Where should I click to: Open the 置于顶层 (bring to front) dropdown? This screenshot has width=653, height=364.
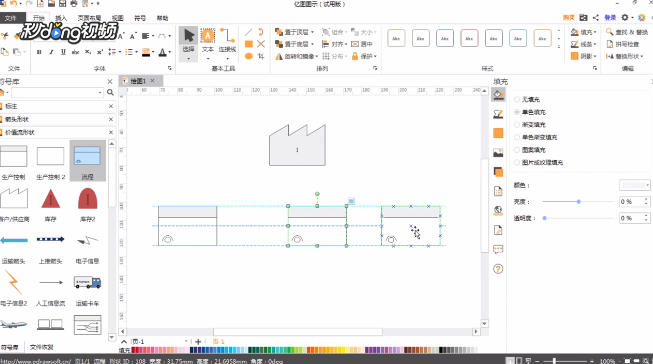(295, 32)
